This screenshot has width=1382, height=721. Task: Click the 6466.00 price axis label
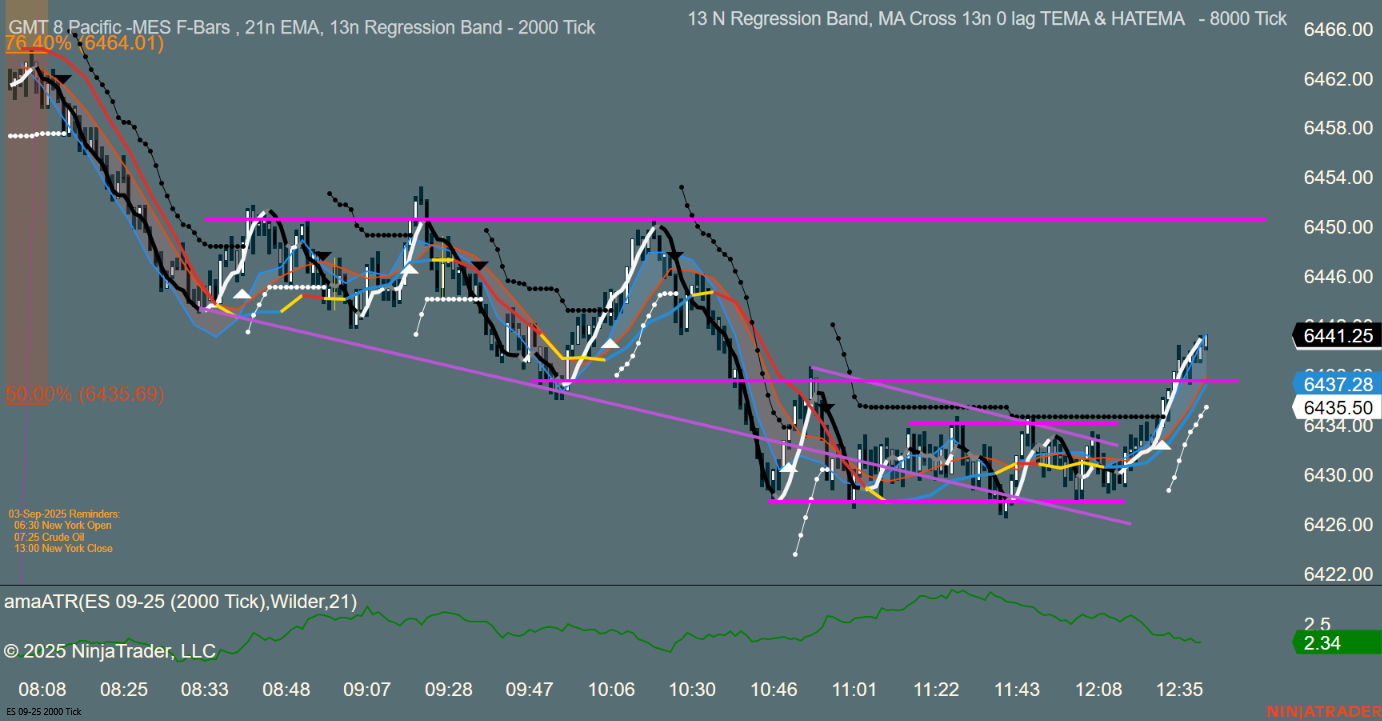coord(1338,30)
